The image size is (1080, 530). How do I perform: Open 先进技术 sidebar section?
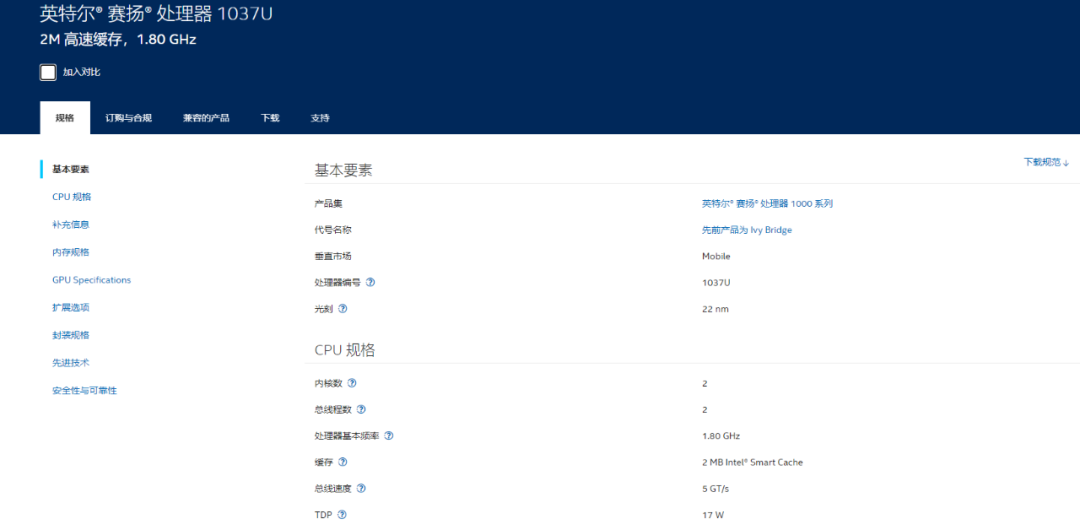pos(70,363)
